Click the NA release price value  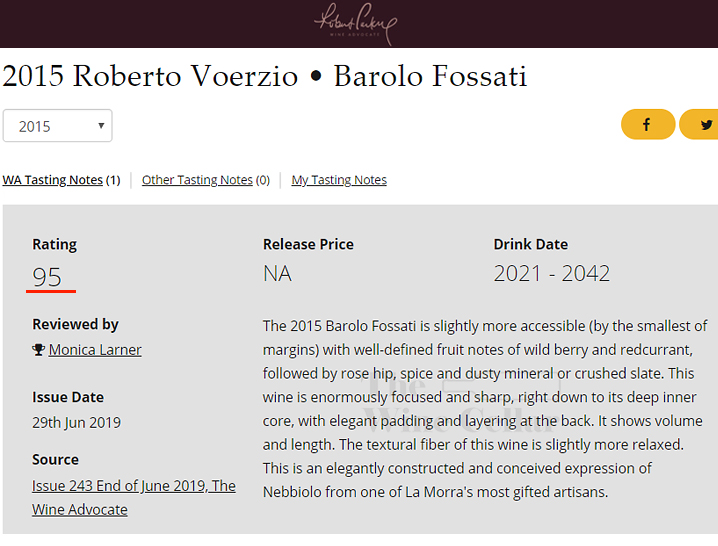tap(277, 274)
